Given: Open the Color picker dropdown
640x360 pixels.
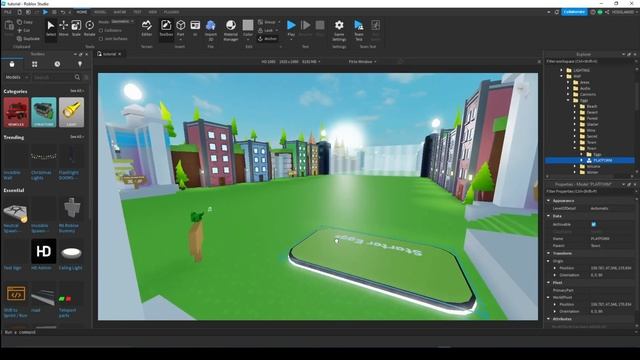Looking at the screenshot, I should [x=248, y=39].
